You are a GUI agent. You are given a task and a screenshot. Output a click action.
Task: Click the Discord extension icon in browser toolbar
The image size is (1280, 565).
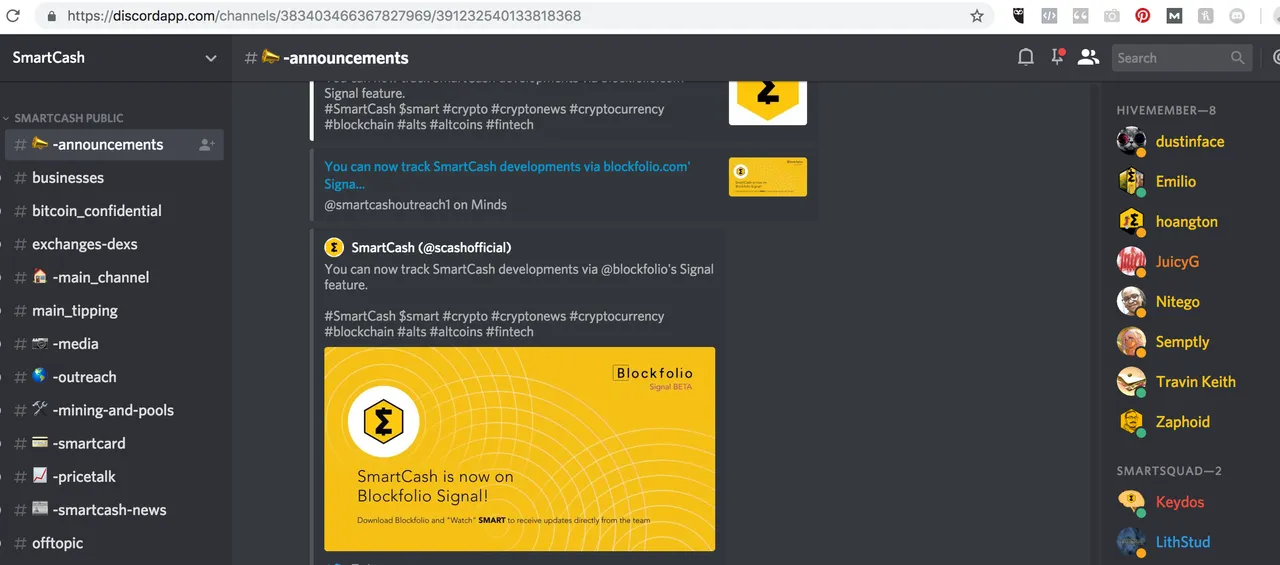1237,16
